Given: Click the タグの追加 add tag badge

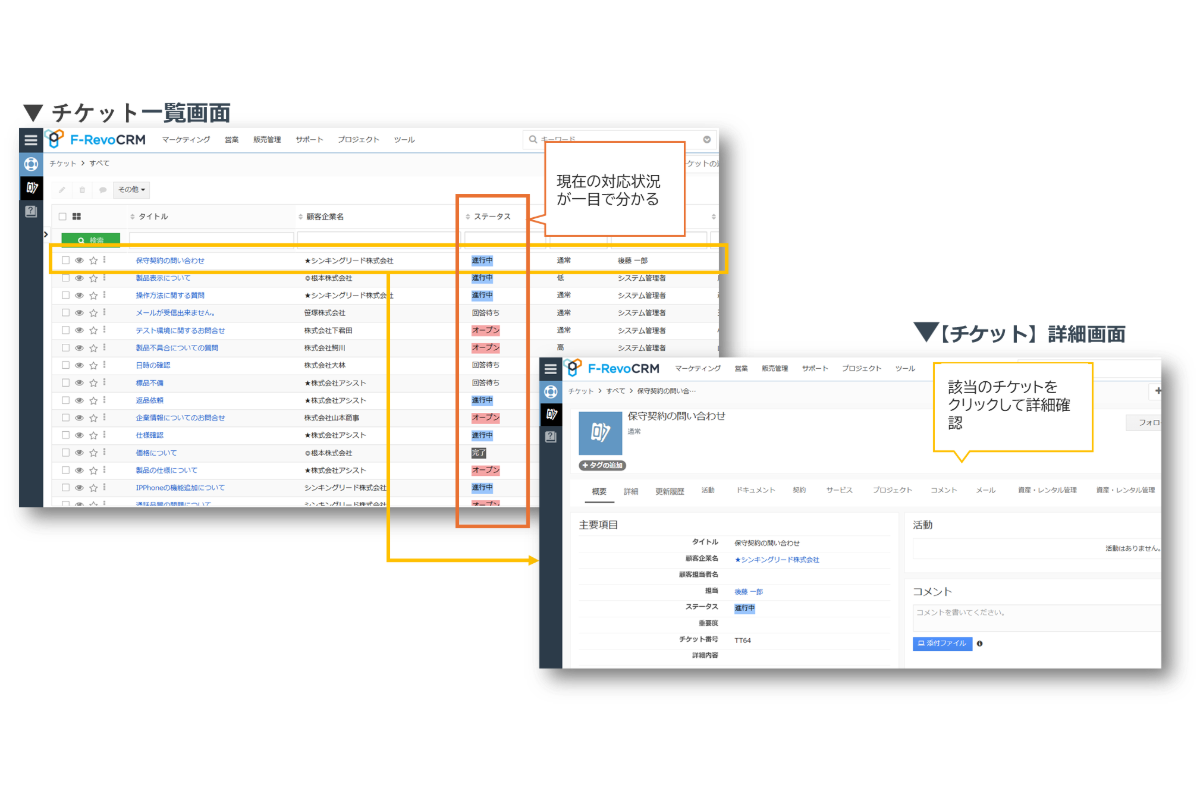Looking at the screenshot, I should point(603,465).
